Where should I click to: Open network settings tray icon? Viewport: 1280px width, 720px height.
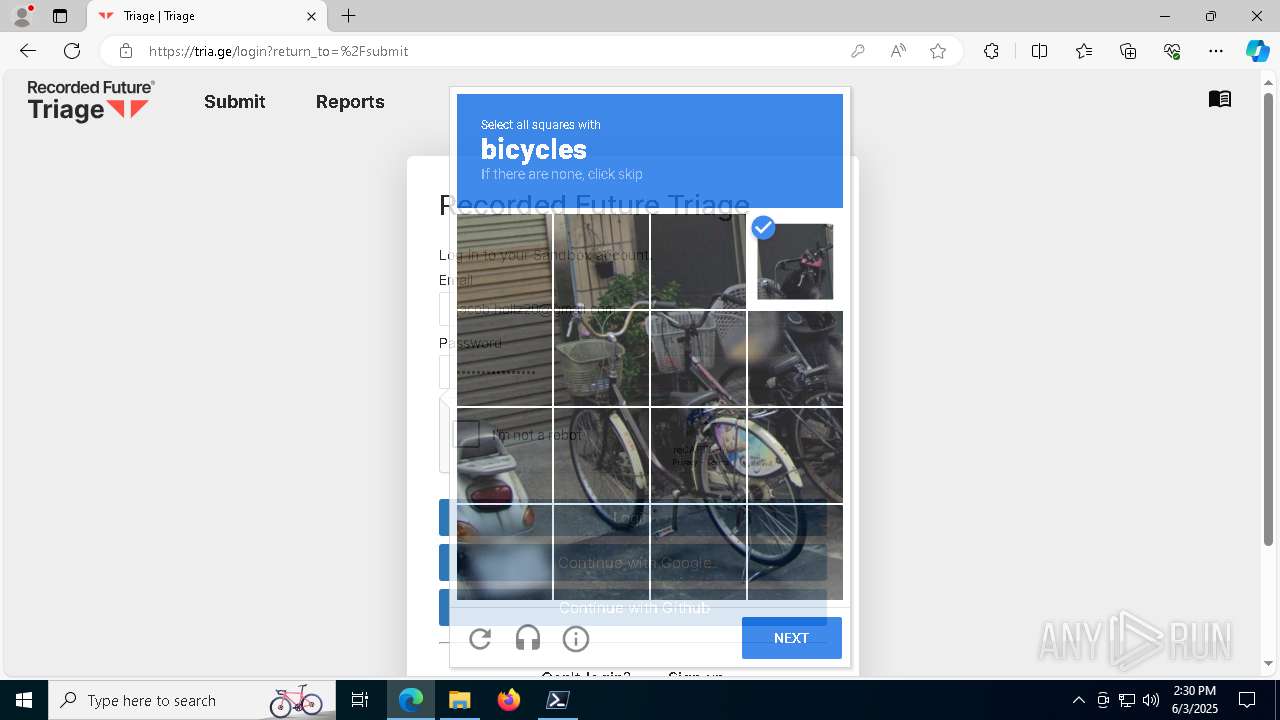tap(1127, 700)
